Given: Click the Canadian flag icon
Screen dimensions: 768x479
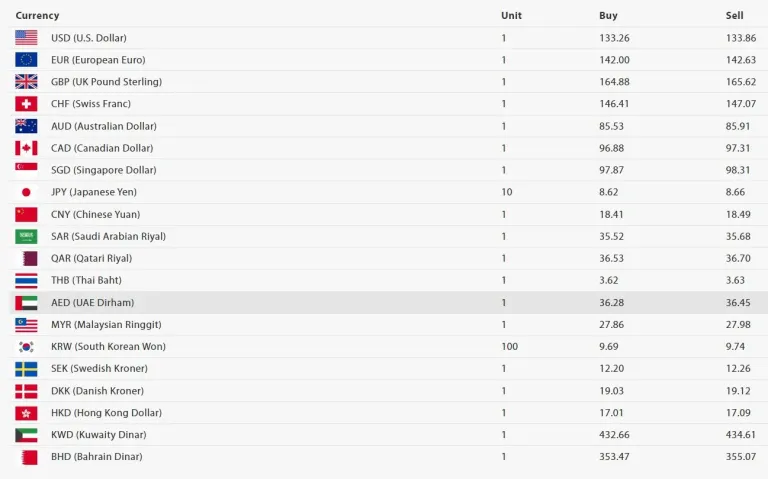Looking at the screenshot, I should [26, 148].
